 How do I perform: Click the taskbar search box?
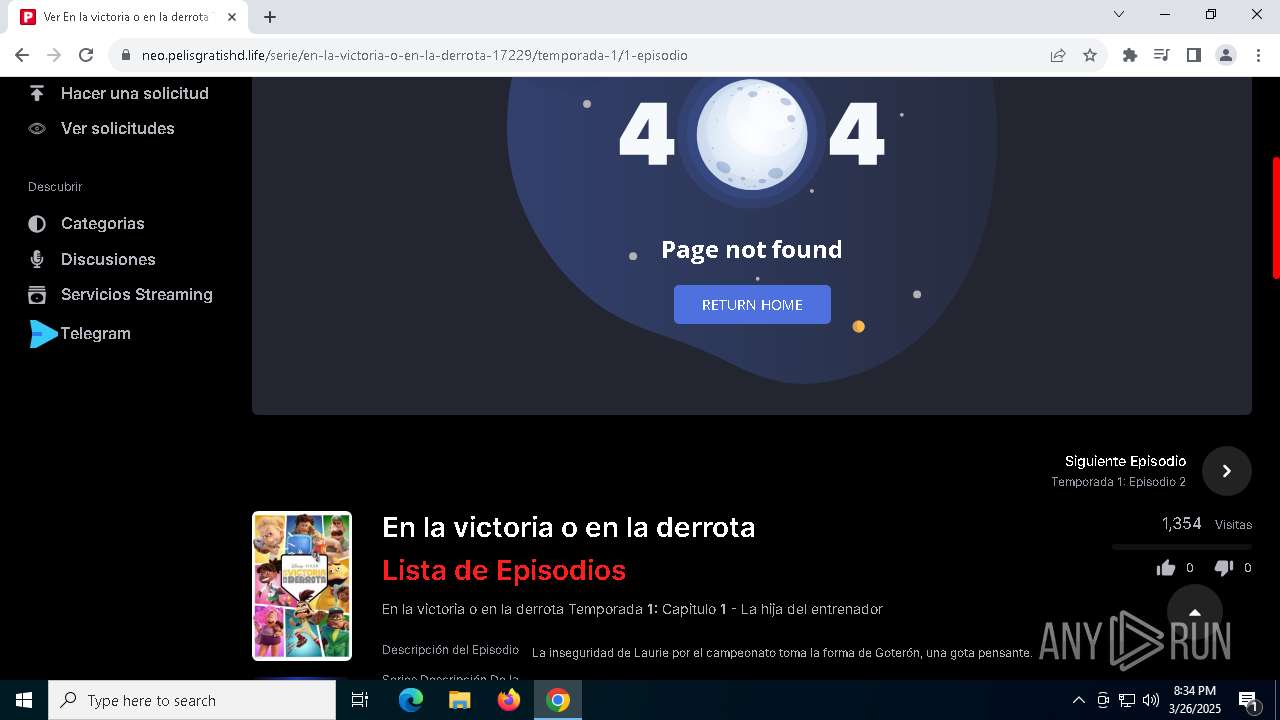tap(192, 700)
